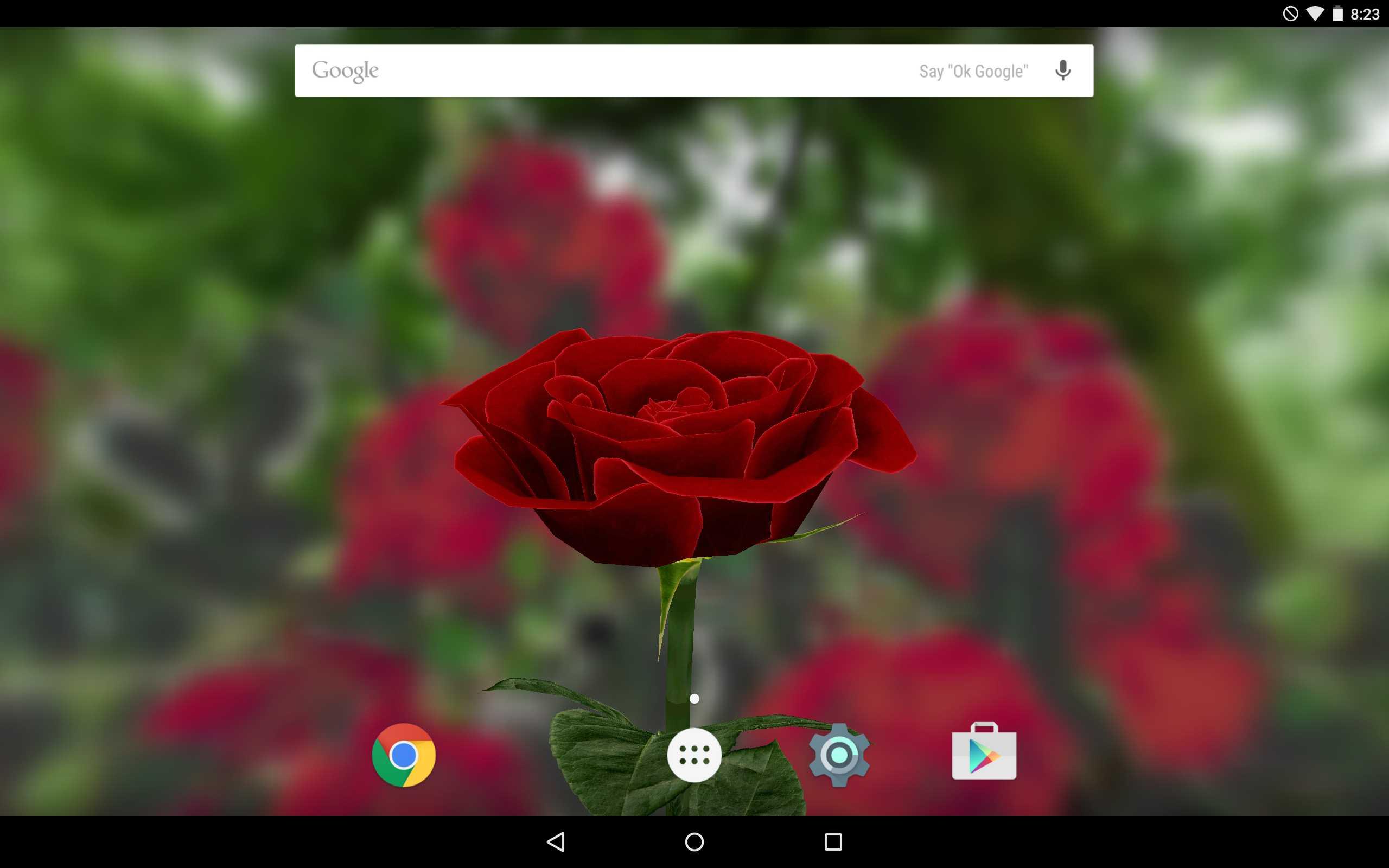Open the app drawer
The height and width of the screenshot is (868, 1389).
(694, 755)
